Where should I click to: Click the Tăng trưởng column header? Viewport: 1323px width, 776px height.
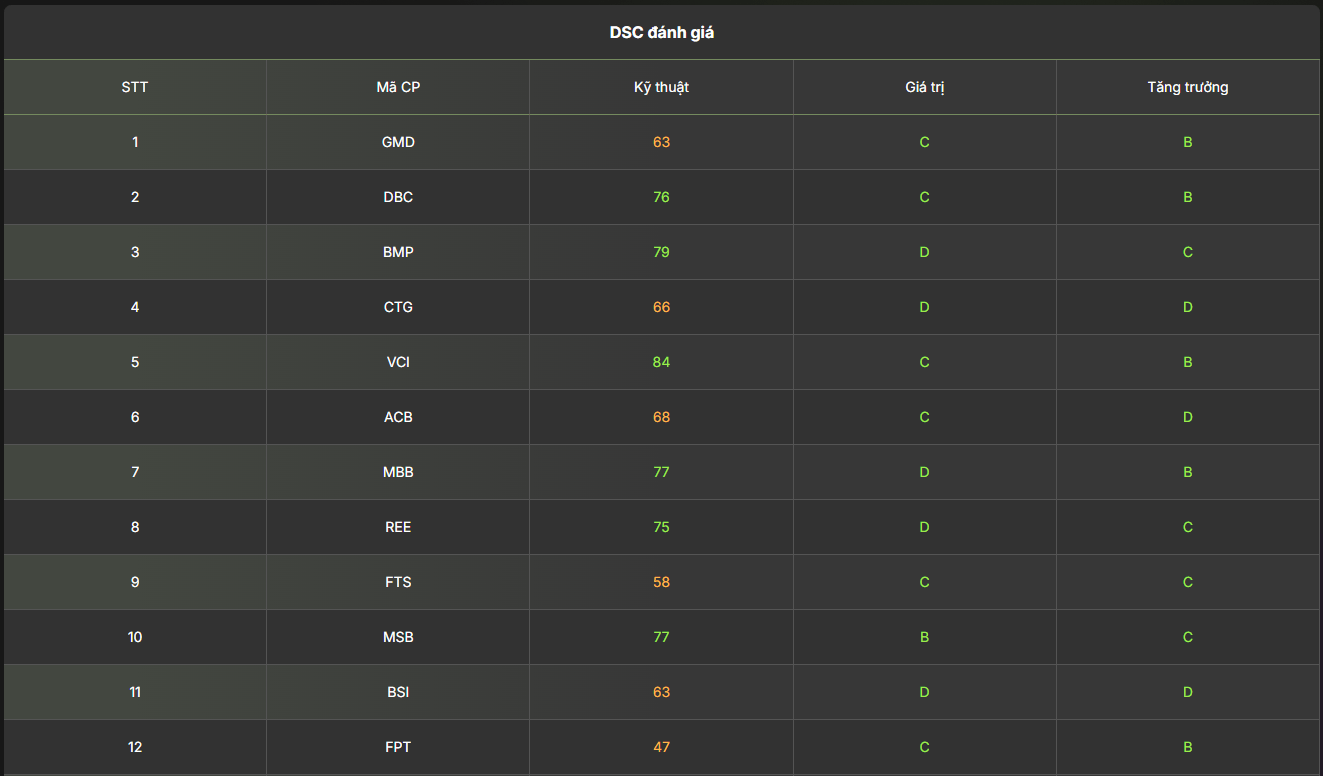click(1188, 87)
